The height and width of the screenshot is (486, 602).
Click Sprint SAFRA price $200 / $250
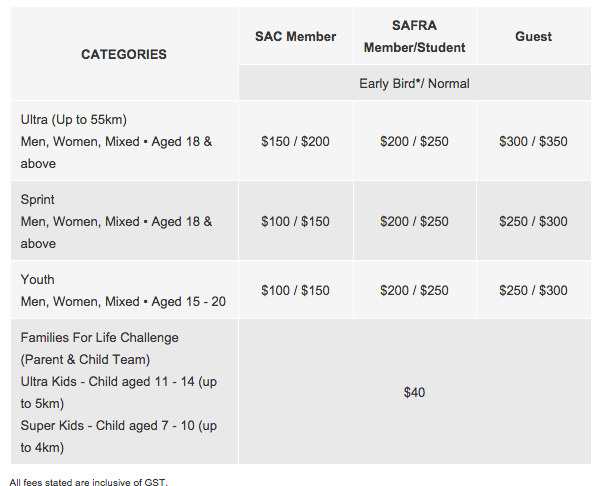415,221
